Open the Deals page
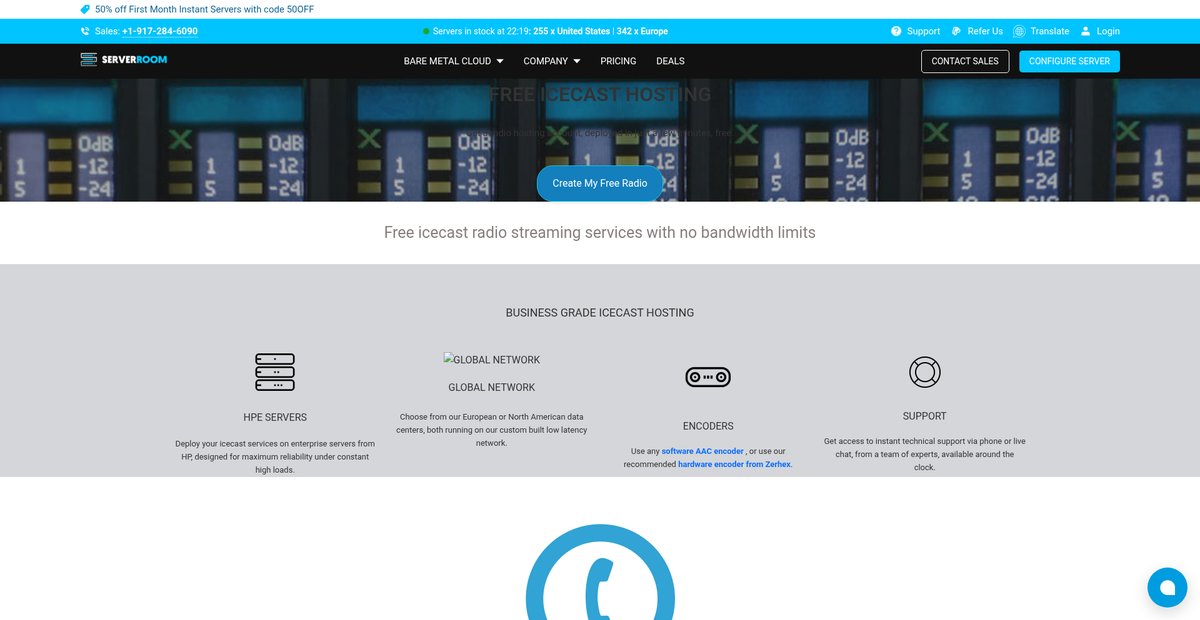This screenshot has height=620, width=1200. click(x=670, y=61)
